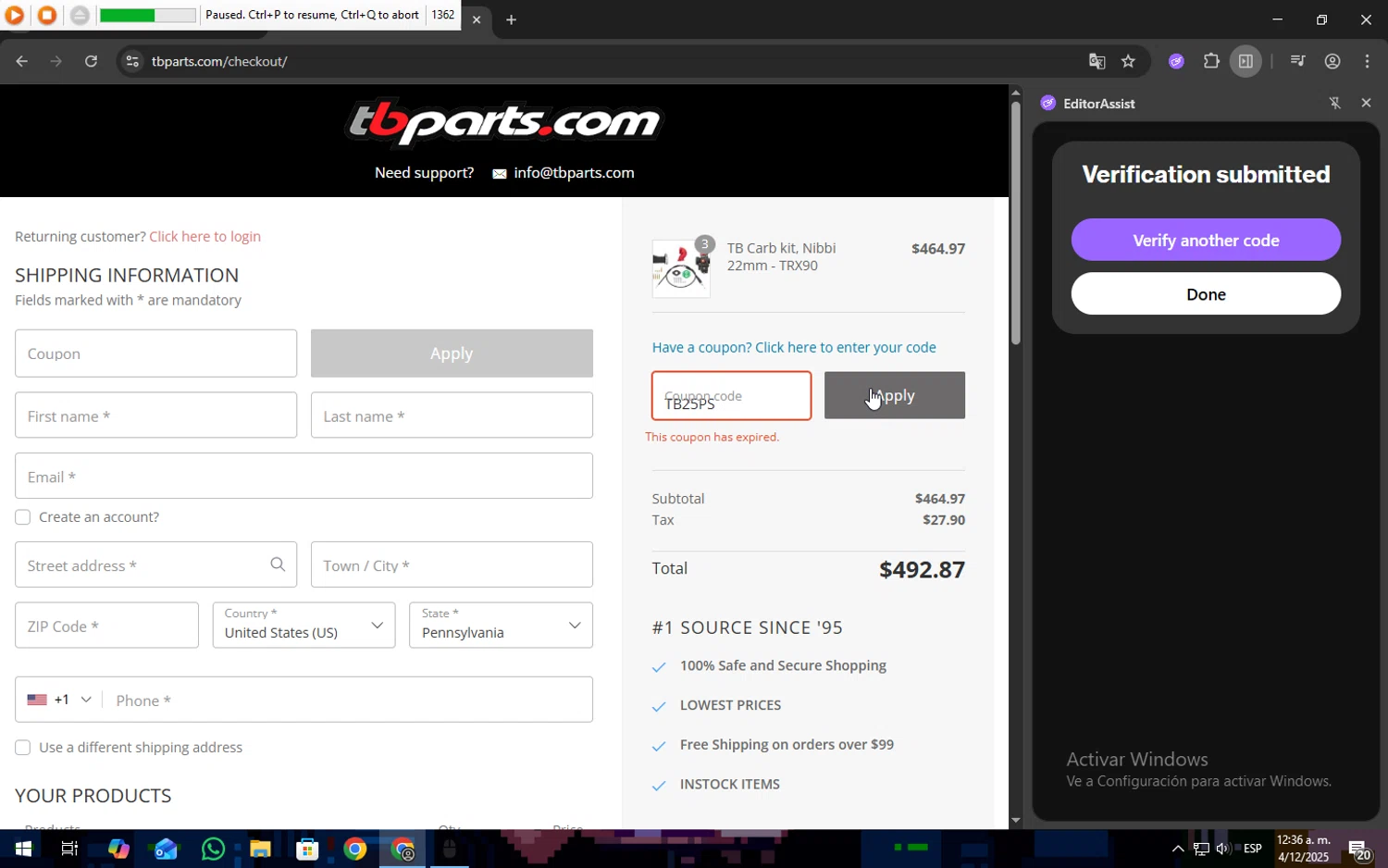Screen dimensions: 1388x868
Task: Open Task View on the taskbar
Action: click(69, 849)
